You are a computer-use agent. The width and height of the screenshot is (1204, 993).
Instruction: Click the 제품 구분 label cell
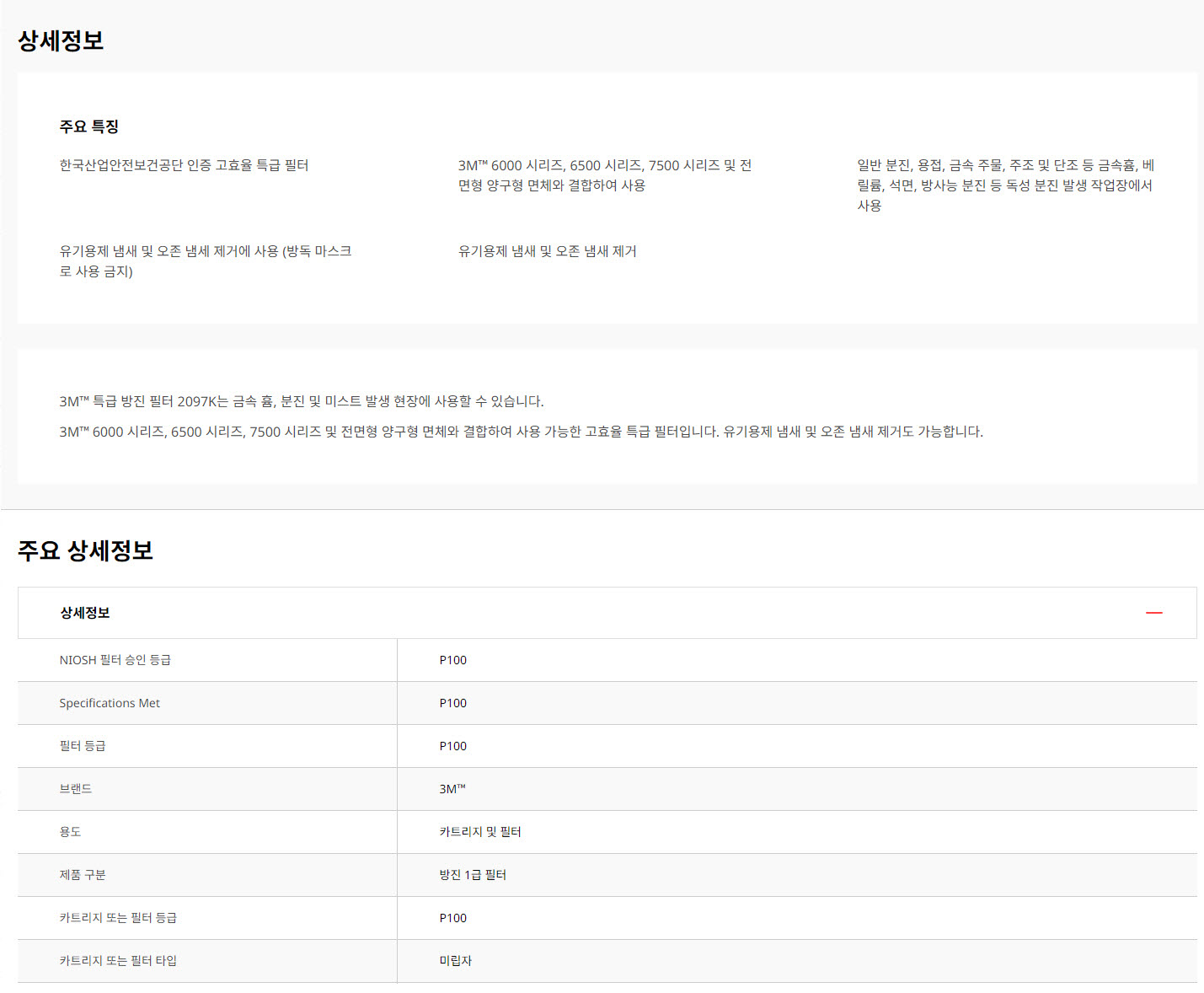pos(207,875)
